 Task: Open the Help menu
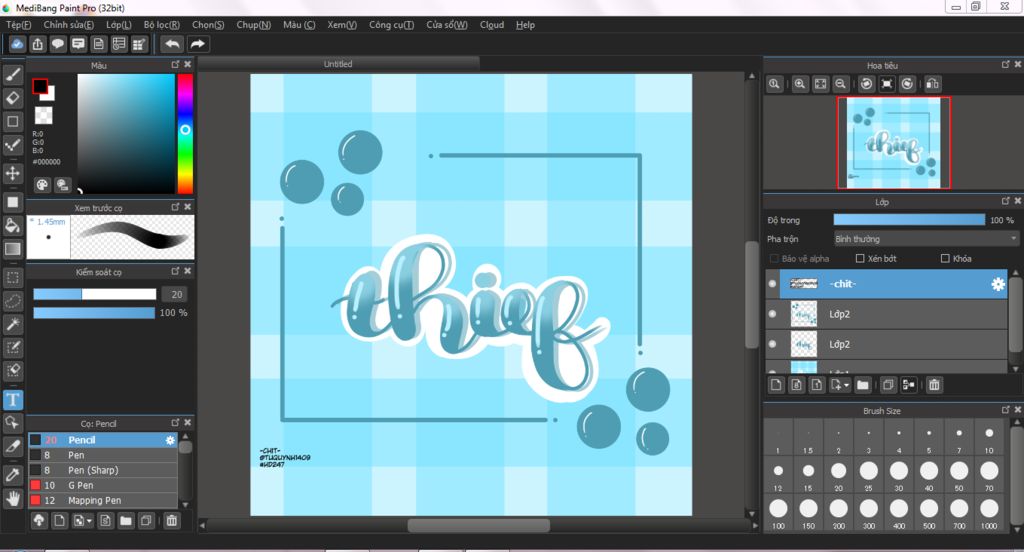point(525,25)
